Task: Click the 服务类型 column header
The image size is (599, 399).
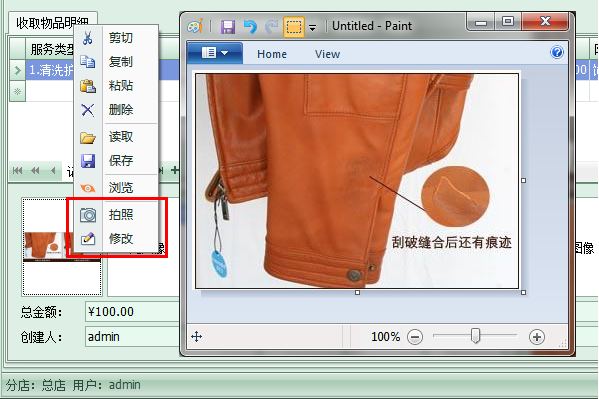Action: click(51, 49)
